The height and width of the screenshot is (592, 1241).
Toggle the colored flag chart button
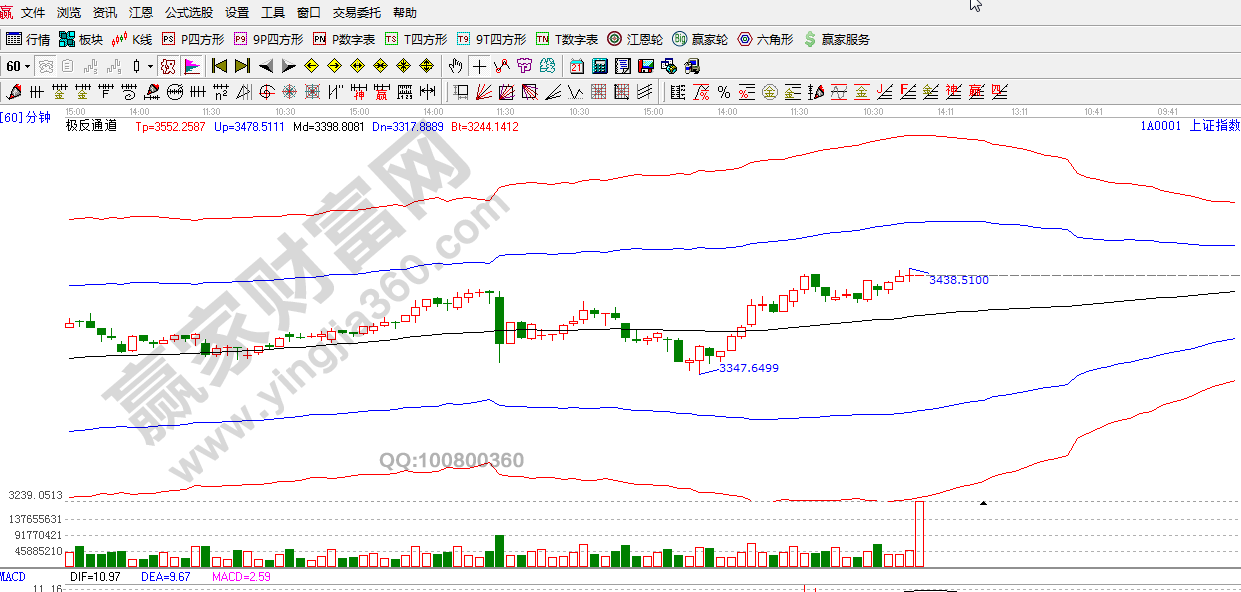pos(191,67)
